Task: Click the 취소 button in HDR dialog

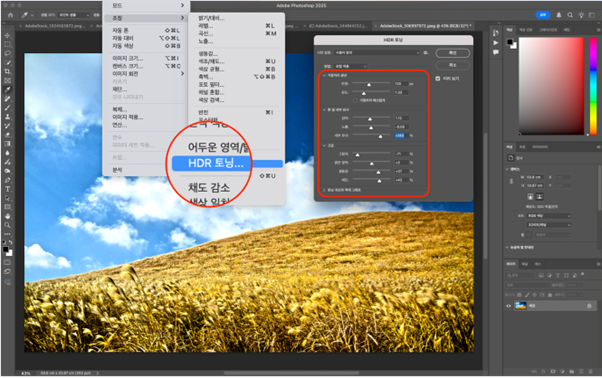Action: [453, 65]
